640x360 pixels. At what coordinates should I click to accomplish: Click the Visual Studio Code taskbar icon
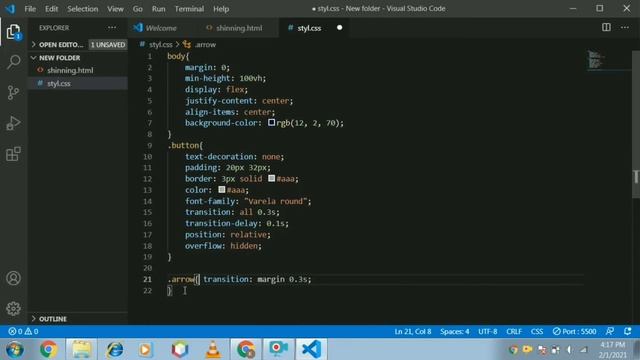(311, 350)
